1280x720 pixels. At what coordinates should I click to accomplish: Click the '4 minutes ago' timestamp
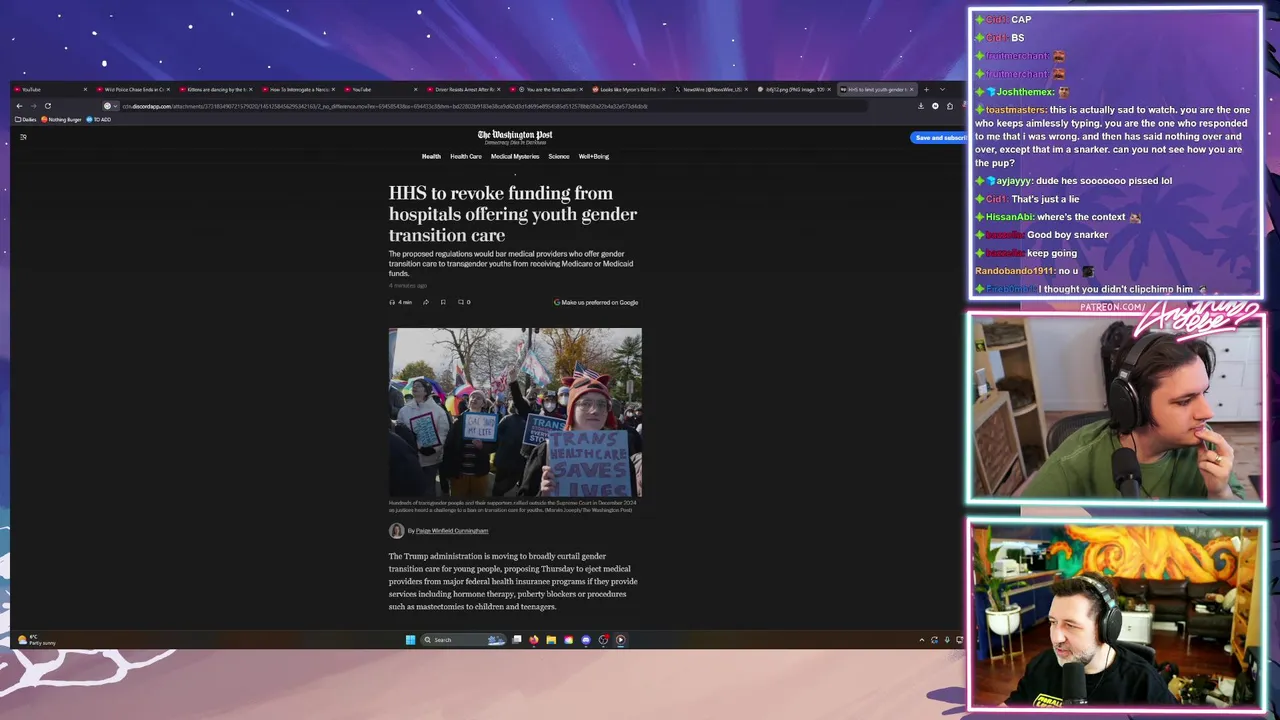point(408,286)
